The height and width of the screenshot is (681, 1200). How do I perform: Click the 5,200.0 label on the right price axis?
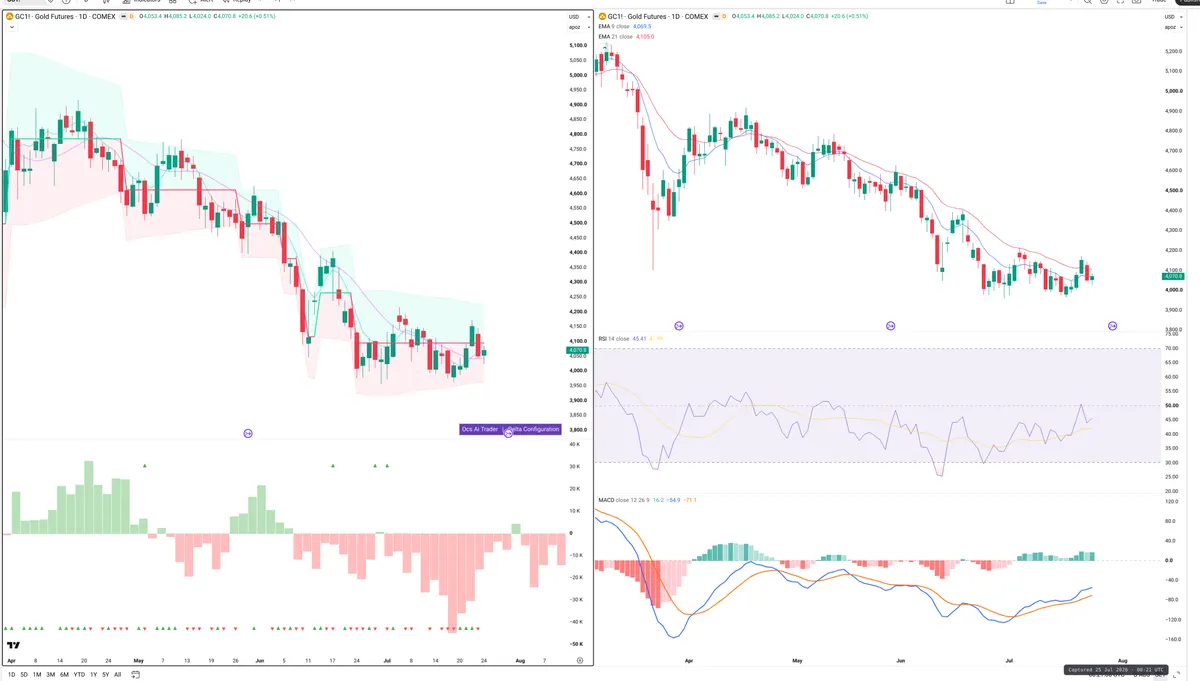point(1173,51)
